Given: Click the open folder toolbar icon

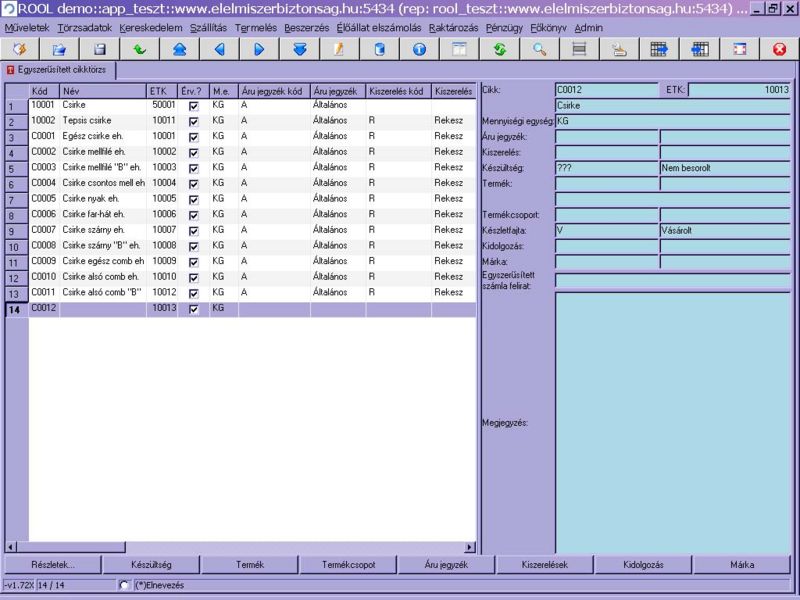Looking at the screenshot, I should tap(59, 48).
